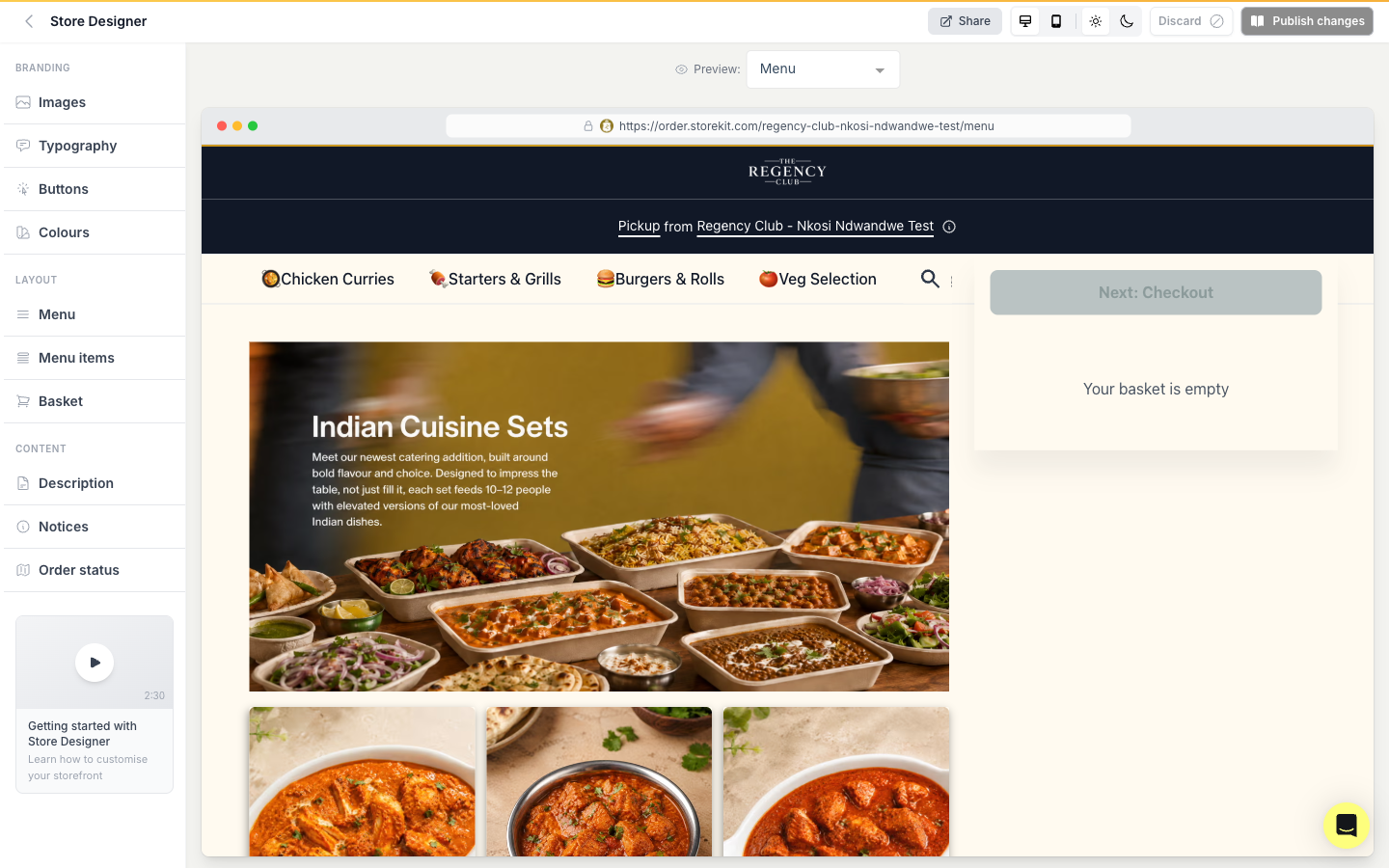Viewport: 1389px width, 868px height.
Task: Click the Notices info icon
Action: pyautogui.click(x=23, y=527)
